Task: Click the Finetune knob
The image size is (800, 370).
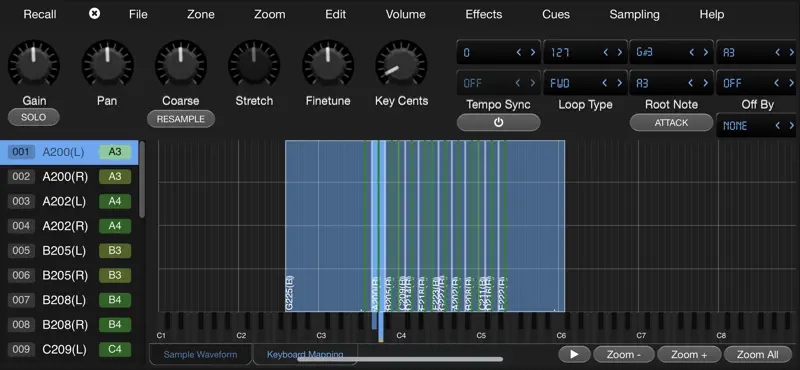Action: pos(328,66)
